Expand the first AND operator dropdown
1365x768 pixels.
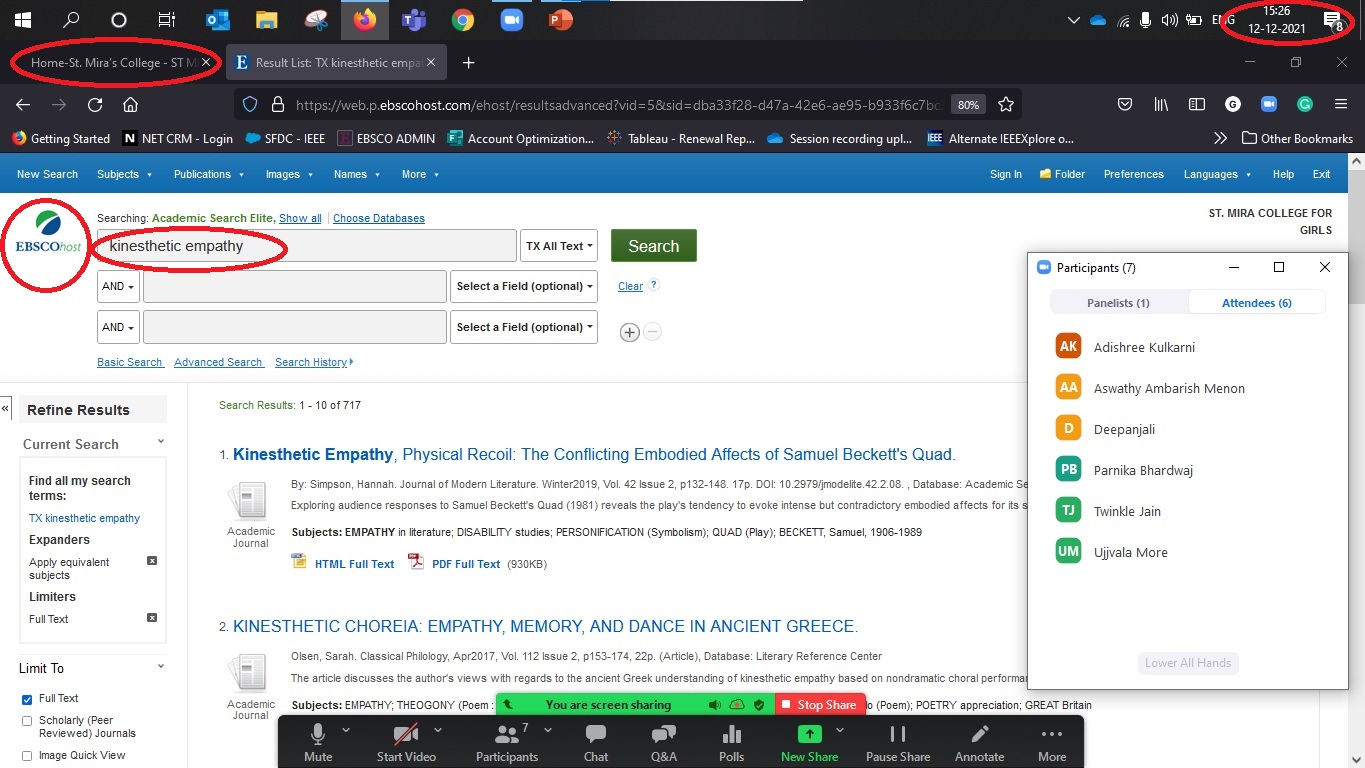pos(117,286)
